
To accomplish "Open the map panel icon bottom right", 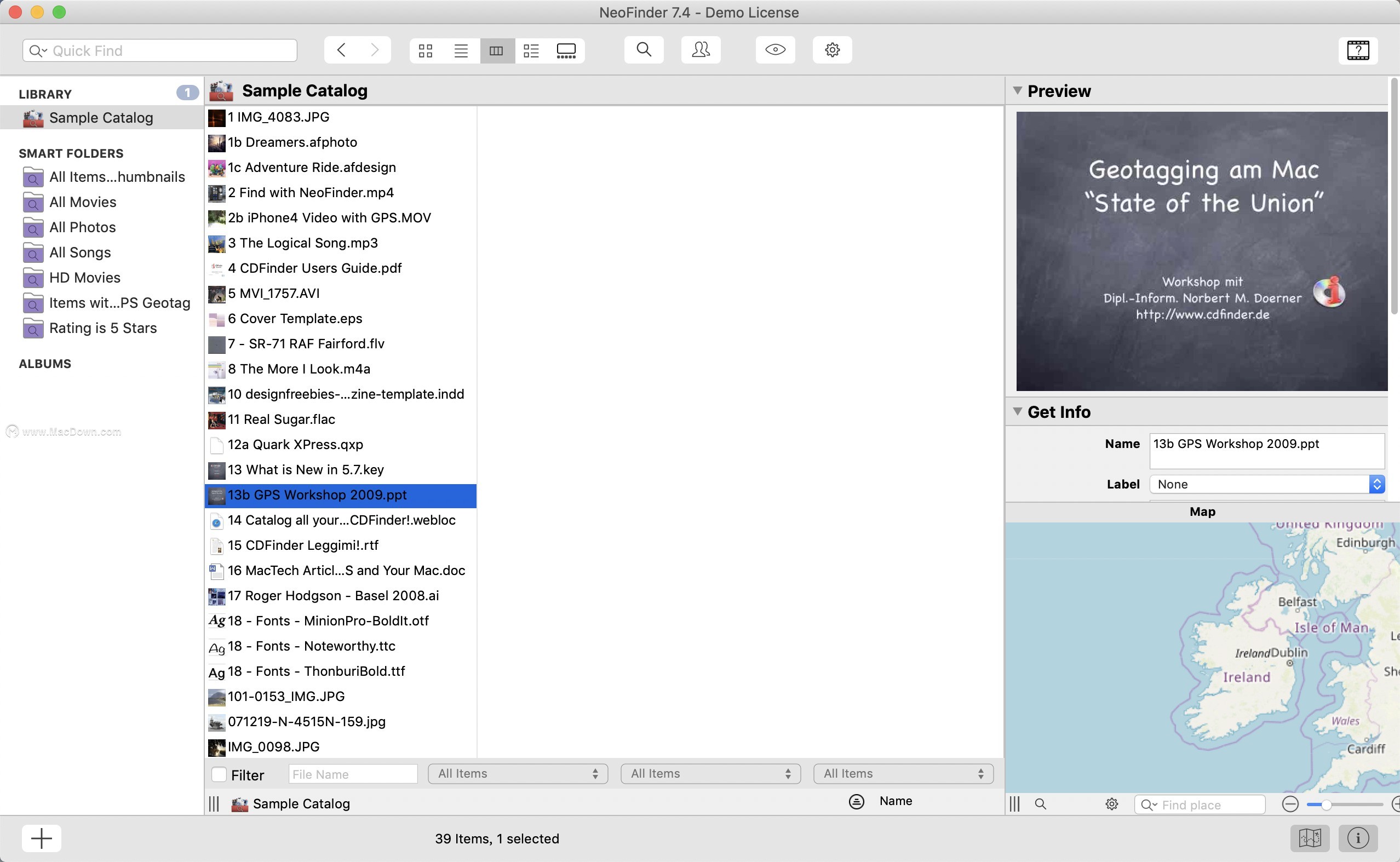I will tap(1310, 838).
